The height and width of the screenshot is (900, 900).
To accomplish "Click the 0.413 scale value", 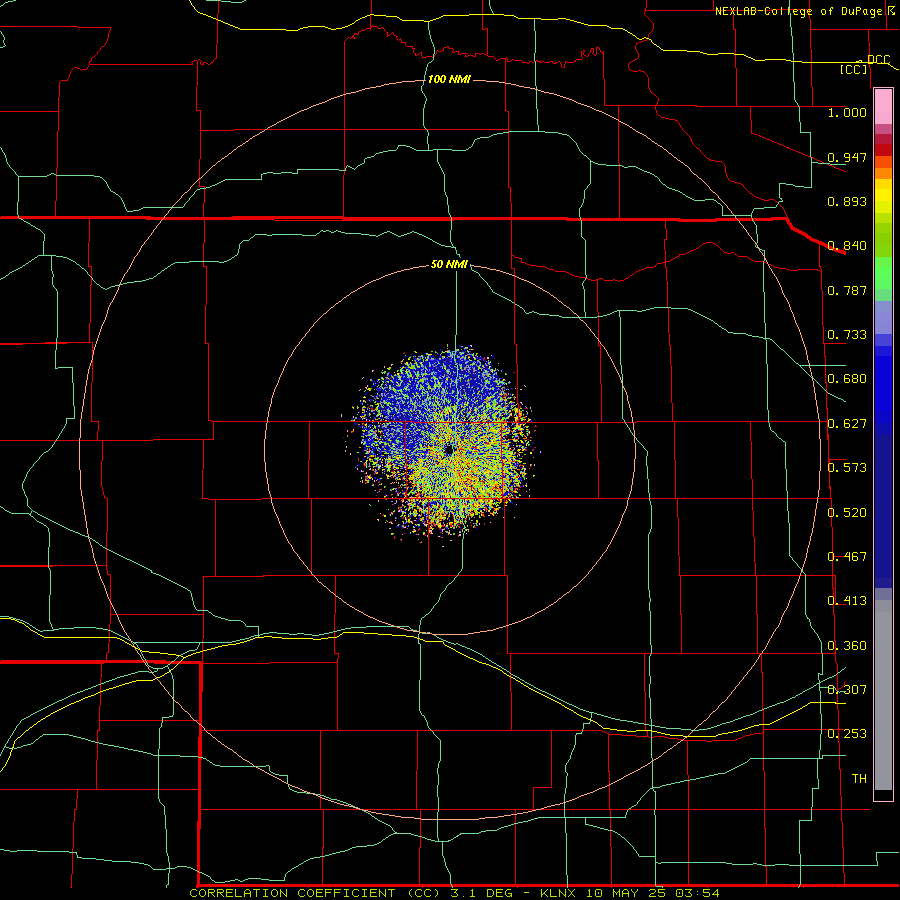I will 847,601.
